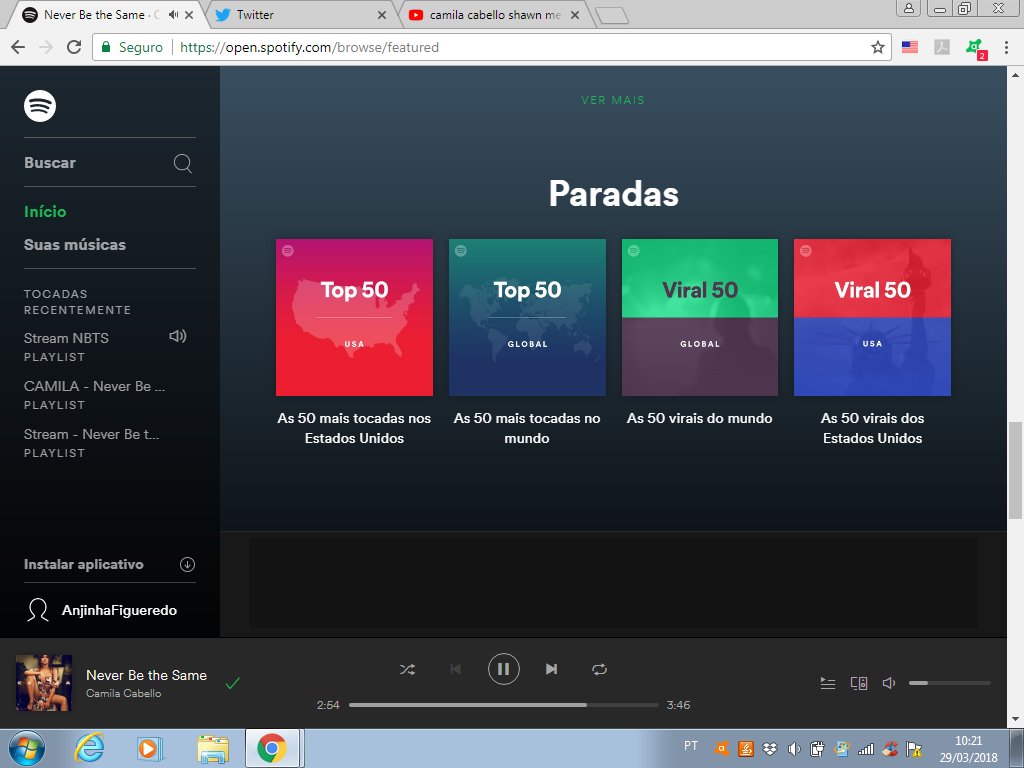
Task: Open the Stream NBTS playlist
Action: (x=66, y=338)
